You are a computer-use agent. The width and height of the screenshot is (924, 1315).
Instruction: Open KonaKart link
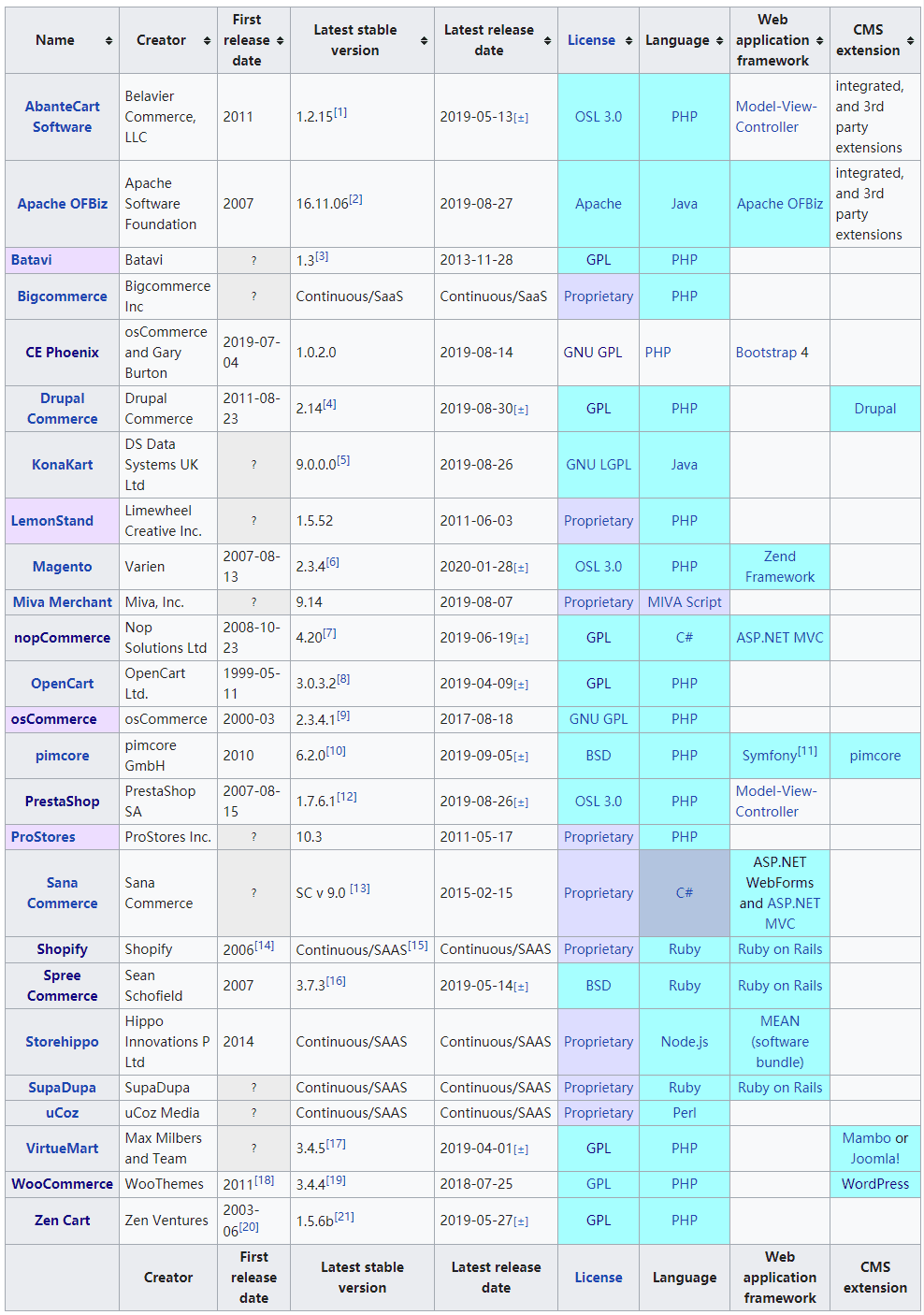click(x=63, y=465)
